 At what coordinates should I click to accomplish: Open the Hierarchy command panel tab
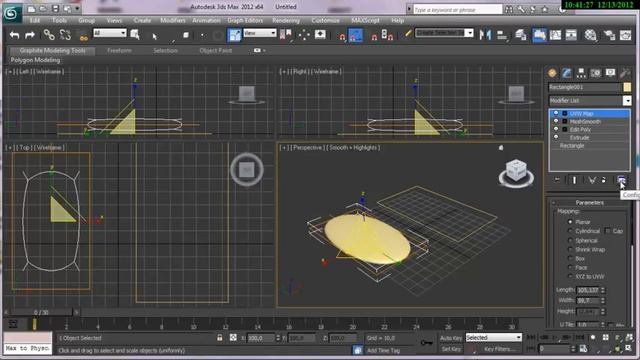pos(581,73)
